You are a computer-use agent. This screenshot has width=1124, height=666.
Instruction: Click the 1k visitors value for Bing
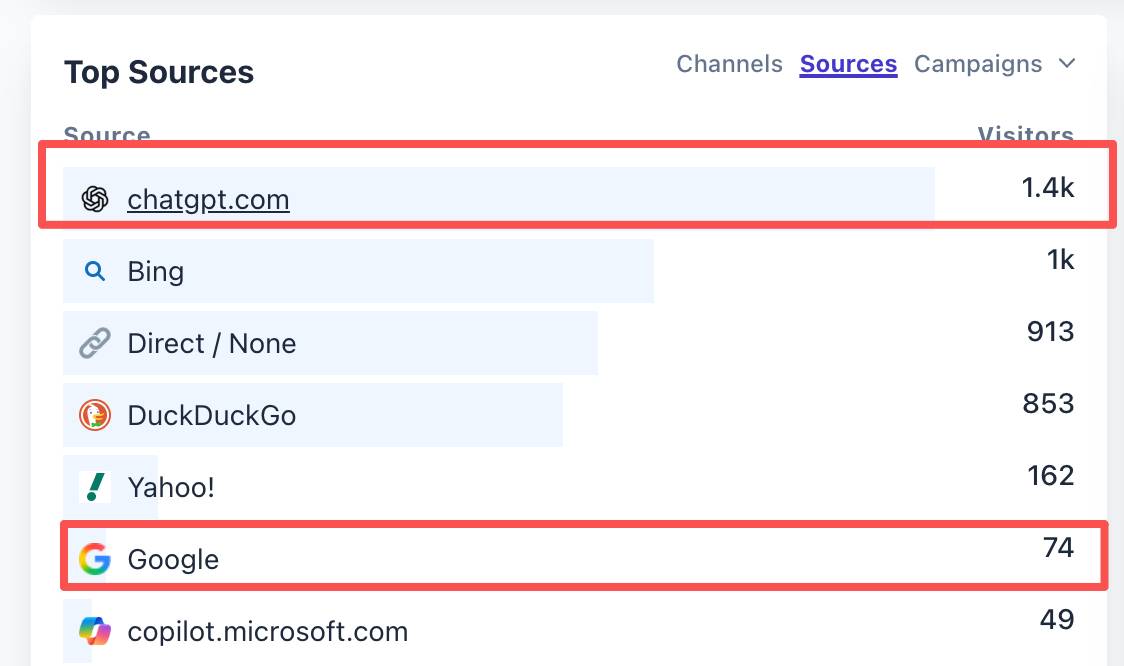[x=1060, y=259]
